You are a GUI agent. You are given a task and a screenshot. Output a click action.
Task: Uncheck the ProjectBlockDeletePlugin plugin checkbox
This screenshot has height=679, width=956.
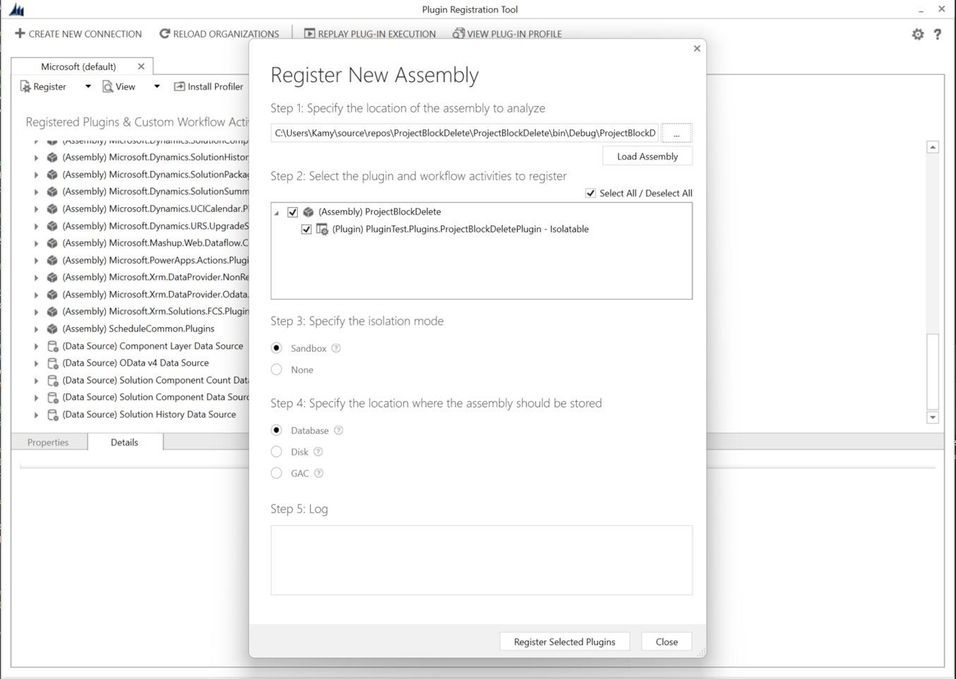[306, 229]
